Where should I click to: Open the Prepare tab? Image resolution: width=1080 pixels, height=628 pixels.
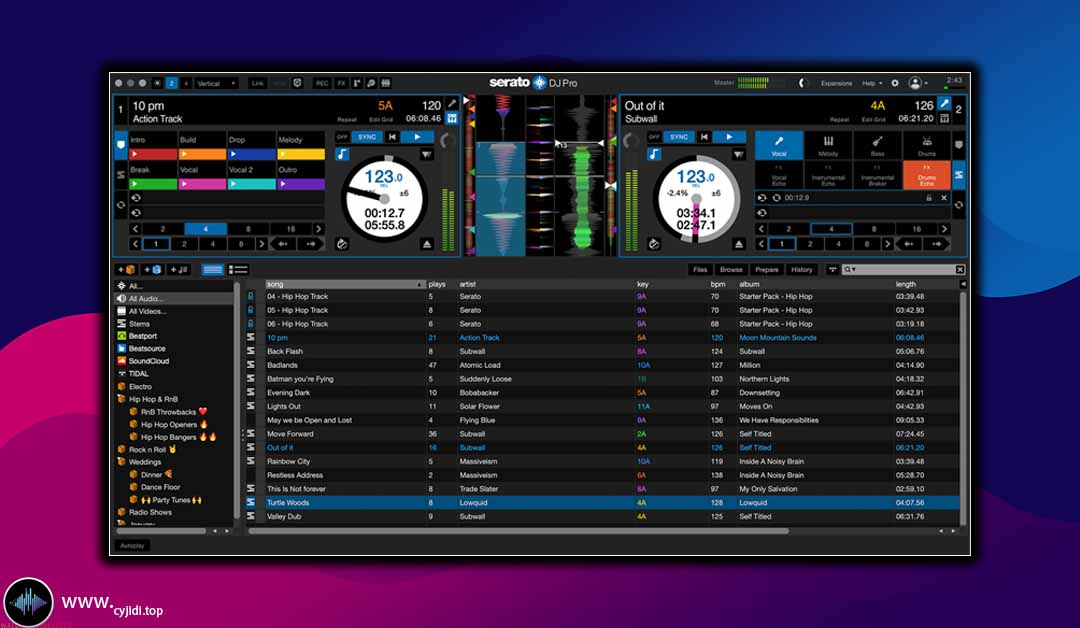[767, 270]
